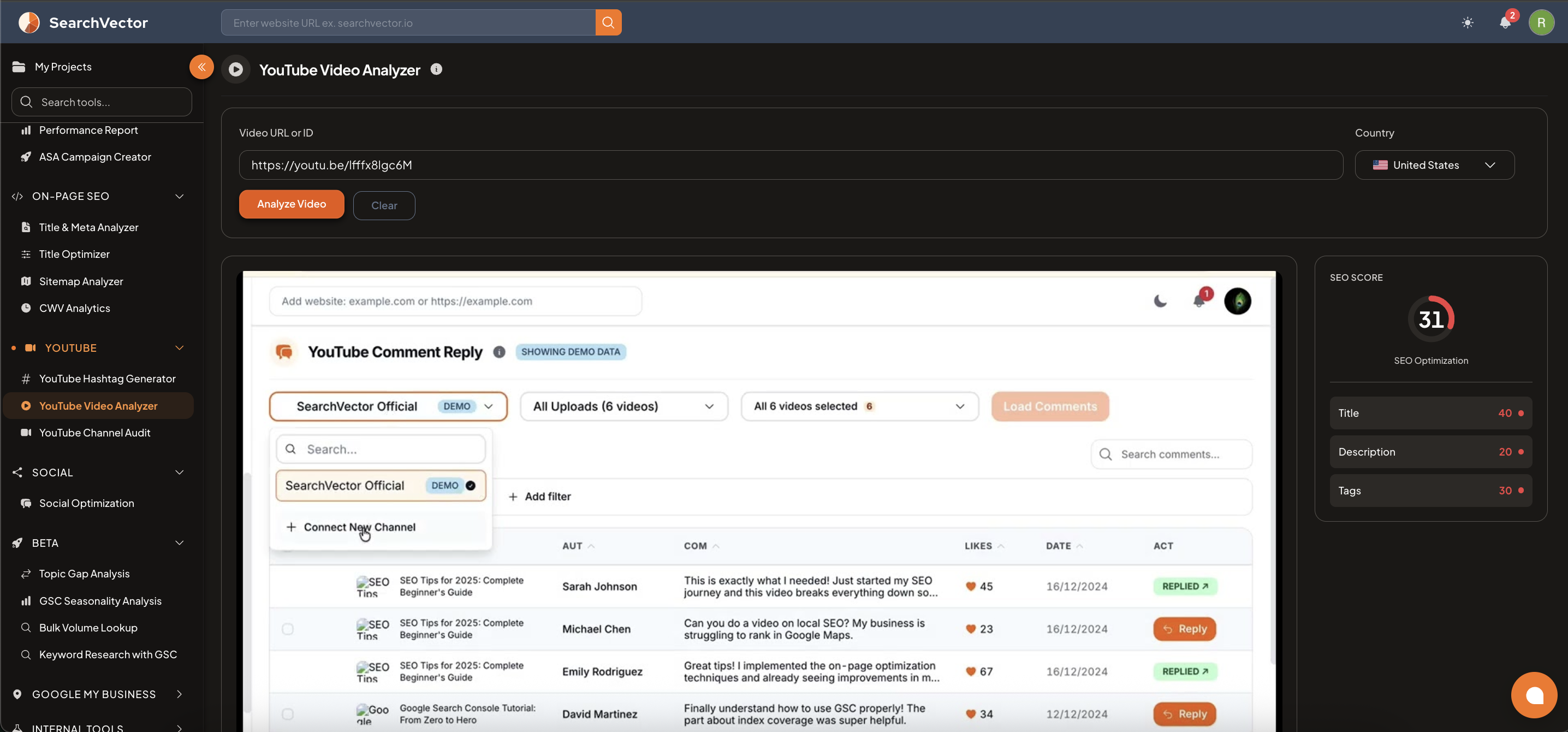Focus the Video URL or ID field
The width and height of the screenshot is (1568, 732).
pos(791,165)
